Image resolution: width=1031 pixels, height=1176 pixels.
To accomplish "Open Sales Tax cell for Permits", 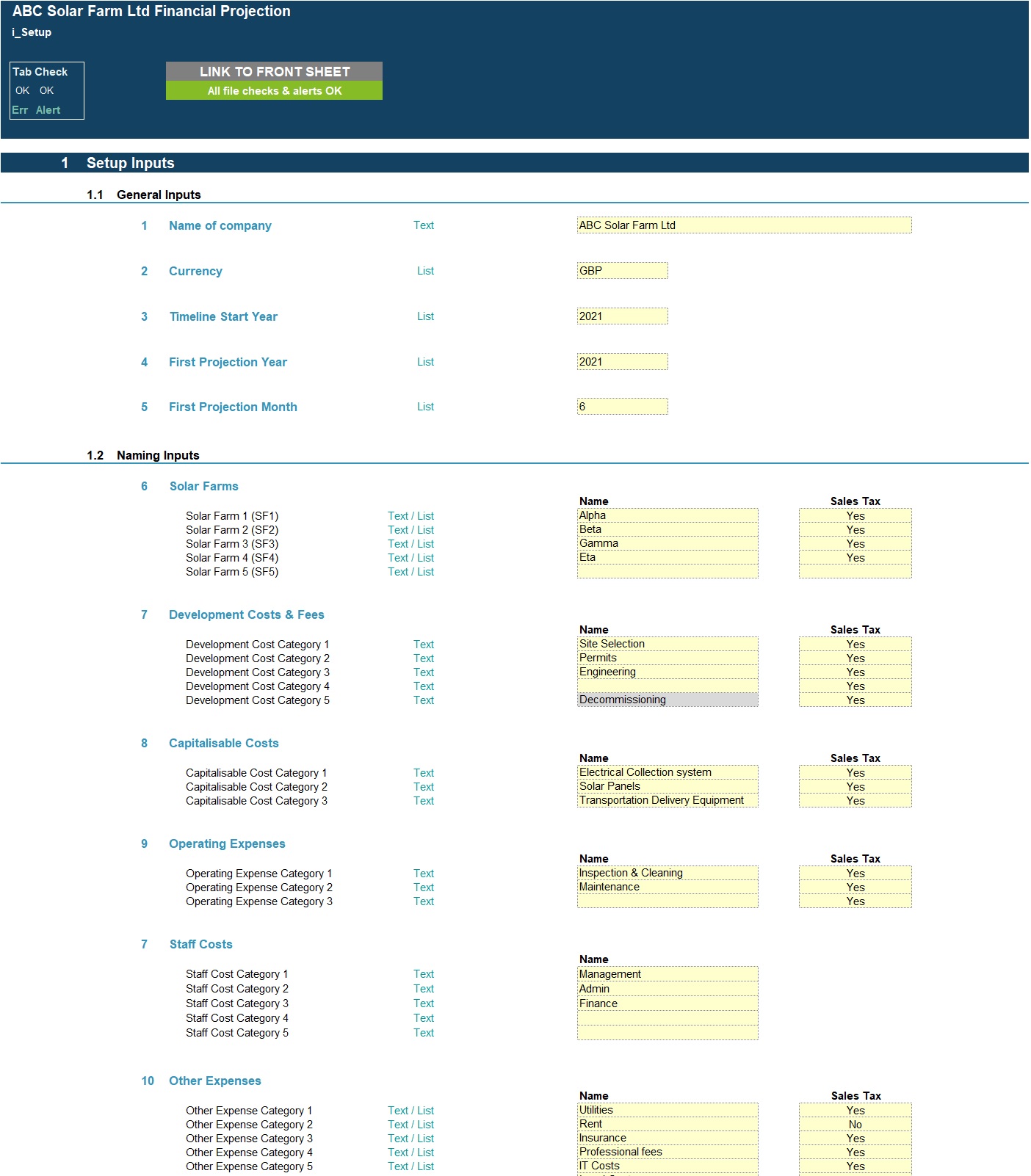I will (855, 658).
